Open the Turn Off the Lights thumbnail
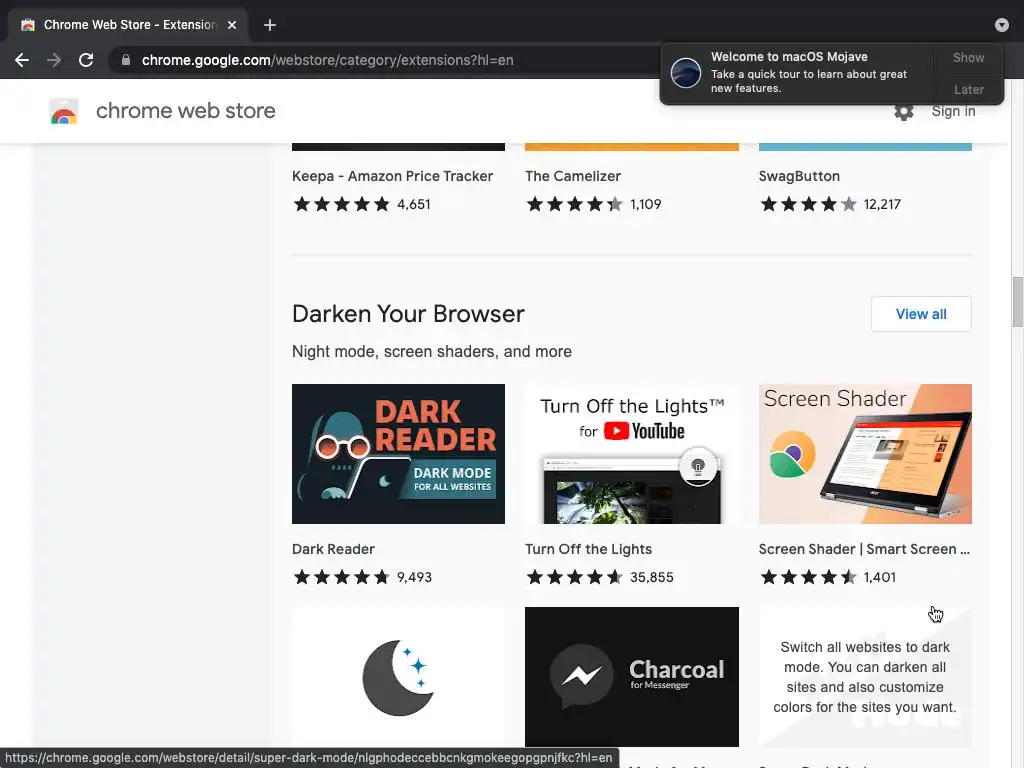Screen dimensions: 1024x768 tap(632, 454)
